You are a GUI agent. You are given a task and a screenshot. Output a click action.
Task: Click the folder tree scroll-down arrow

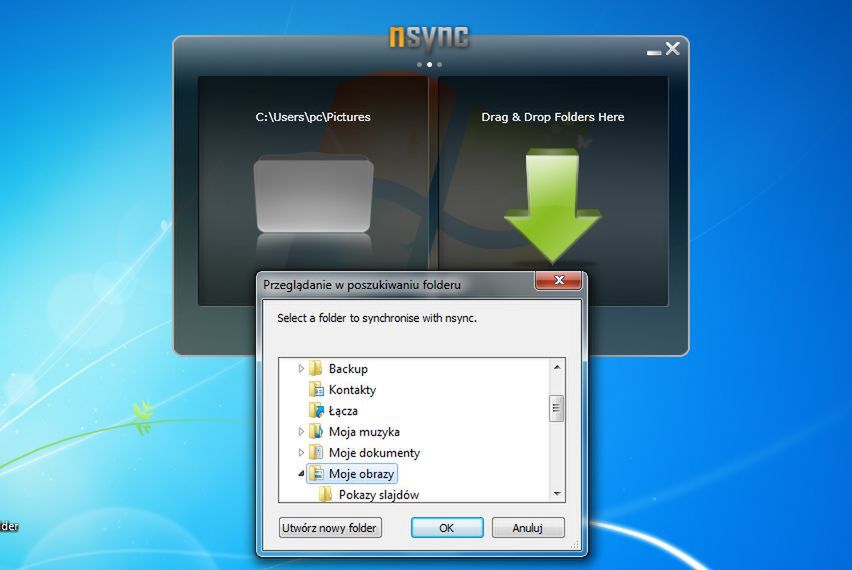tap(556, 493)
